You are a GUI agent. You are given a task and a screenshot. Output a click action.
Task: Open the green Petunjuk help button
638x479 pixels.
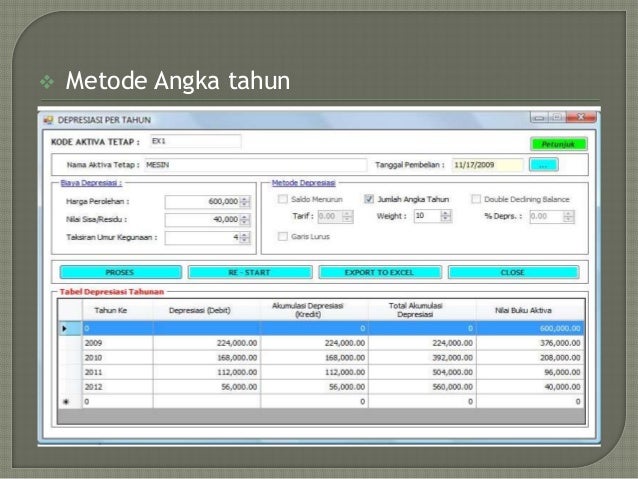[x=558, y=144]
